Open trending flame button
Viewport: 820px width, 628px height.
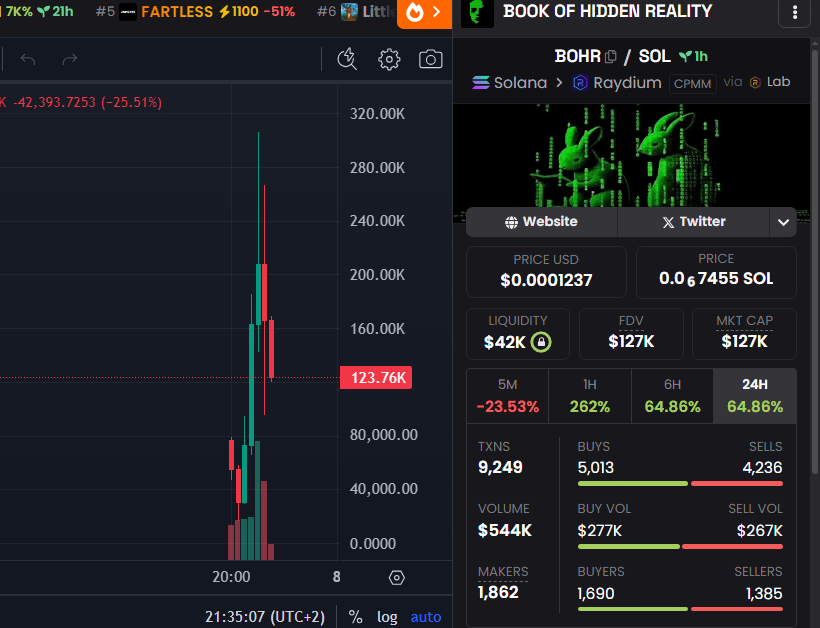click(424, 12)
